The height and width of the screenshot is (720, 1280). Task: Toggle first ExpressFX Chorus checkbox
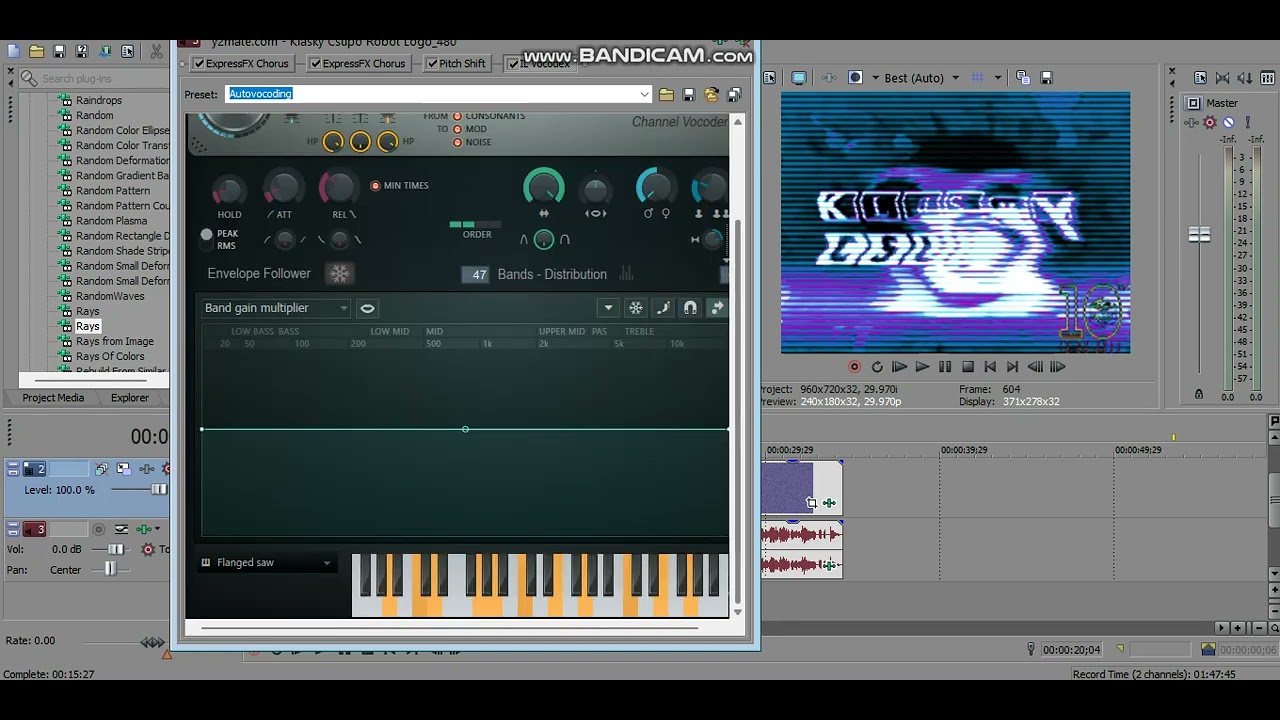coord(199,63)
